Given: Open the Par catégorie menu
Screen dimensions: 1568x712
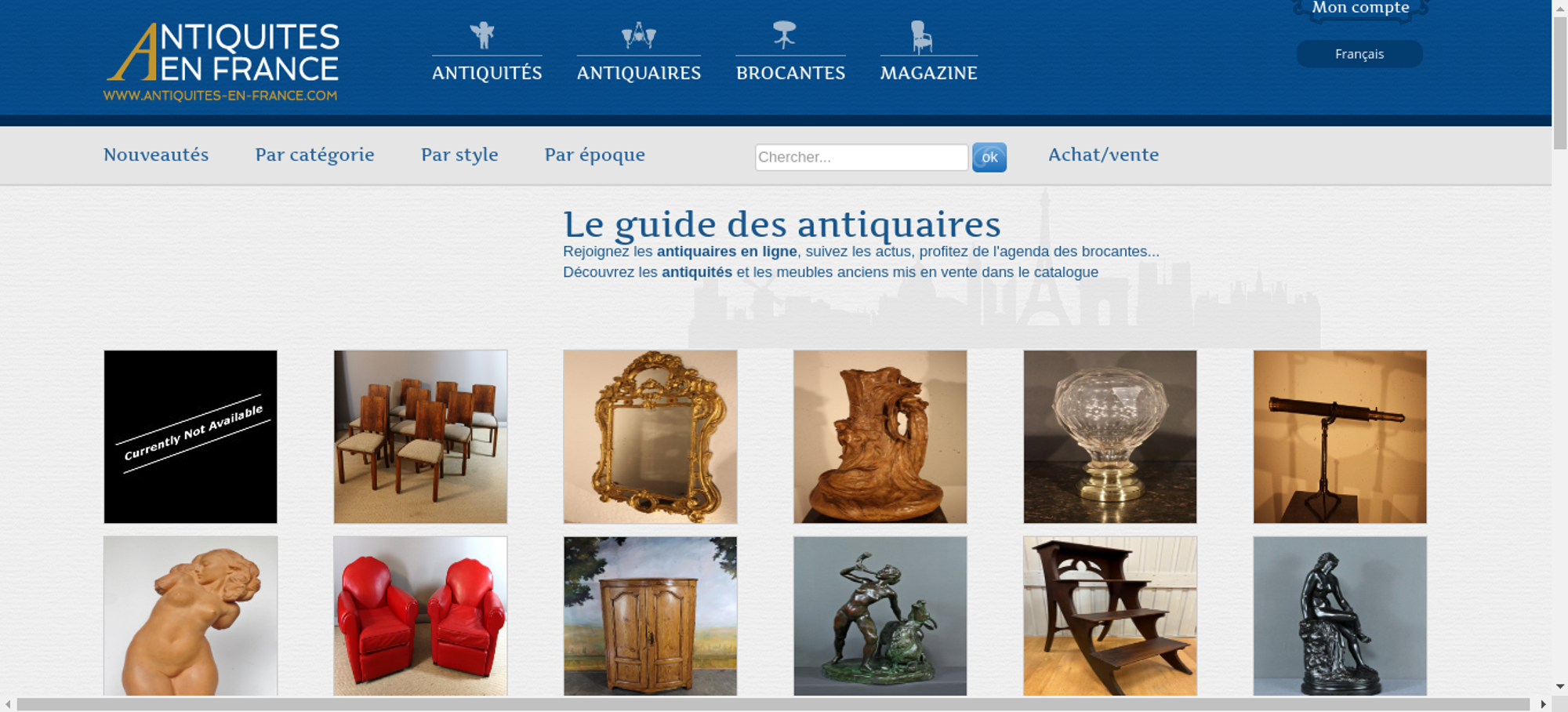Looking at the screenshot, I should pos(315,154).
